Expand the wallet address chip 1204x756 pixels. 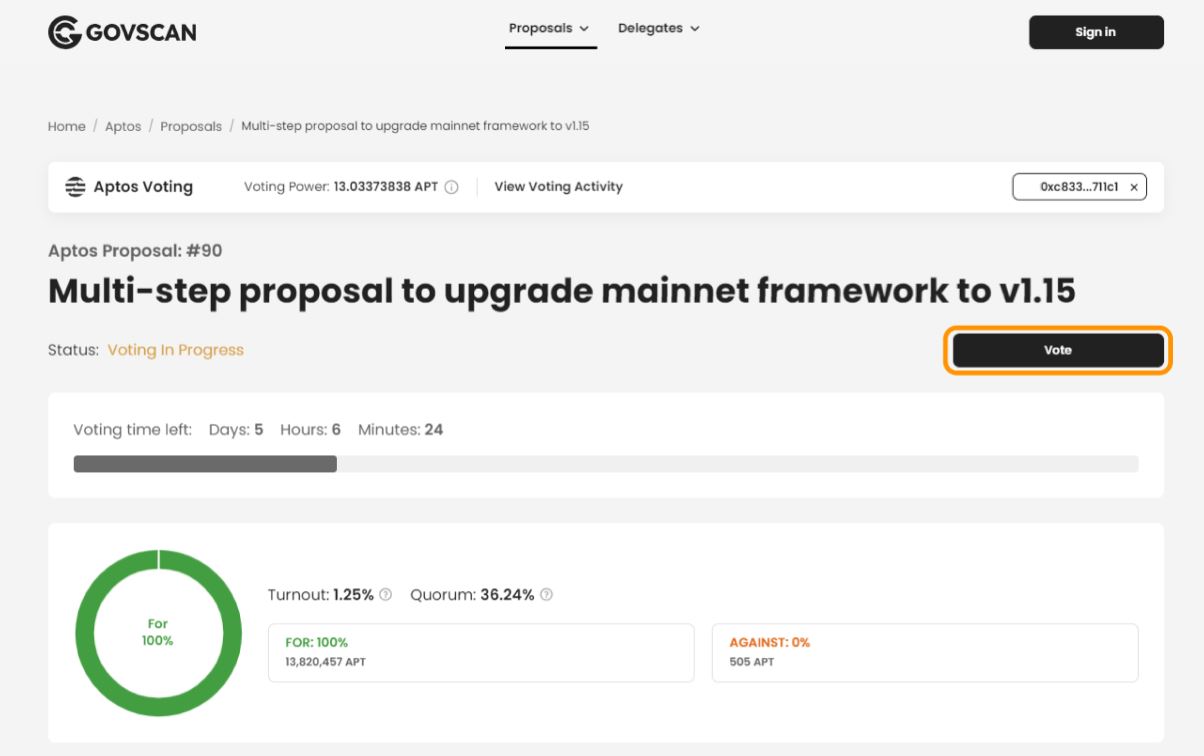click(x=1070, y=186)
